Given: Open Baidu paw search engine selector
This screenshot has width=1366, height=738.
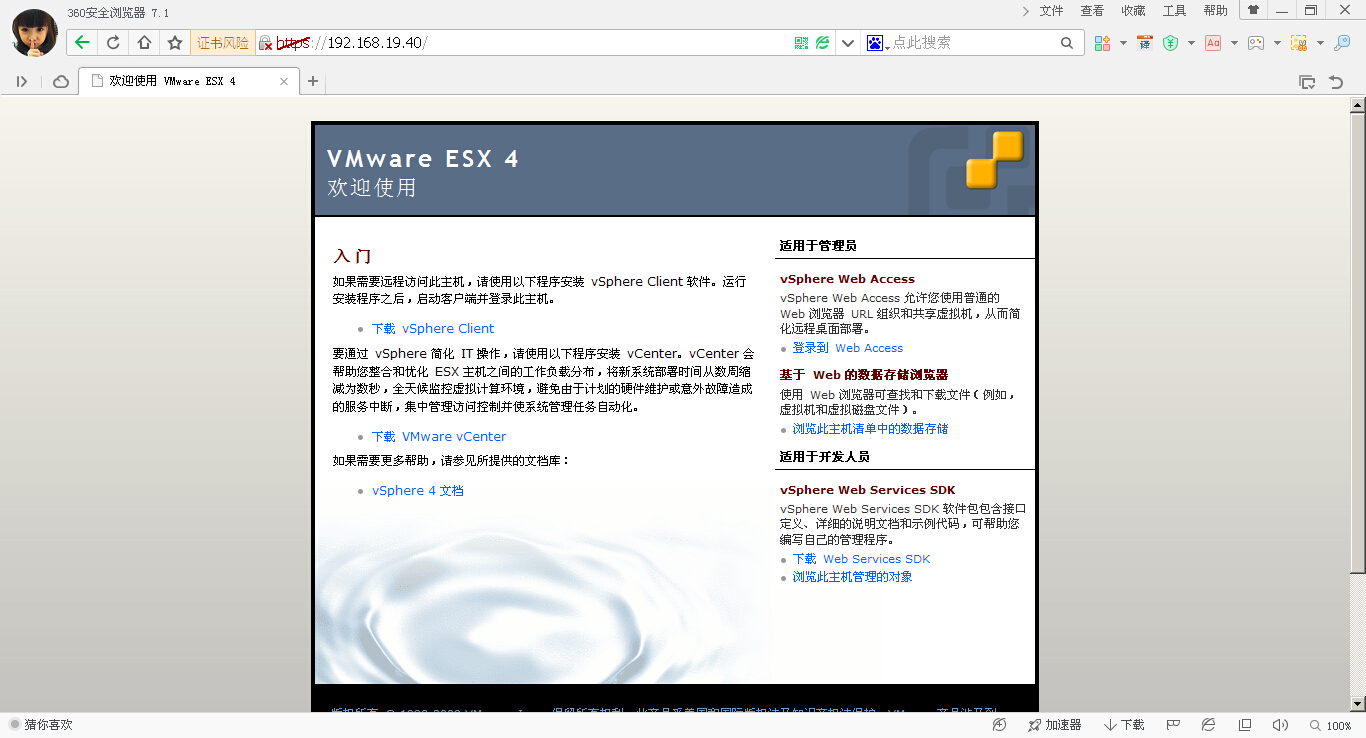Looking at the screenshot, I should 876,43.
